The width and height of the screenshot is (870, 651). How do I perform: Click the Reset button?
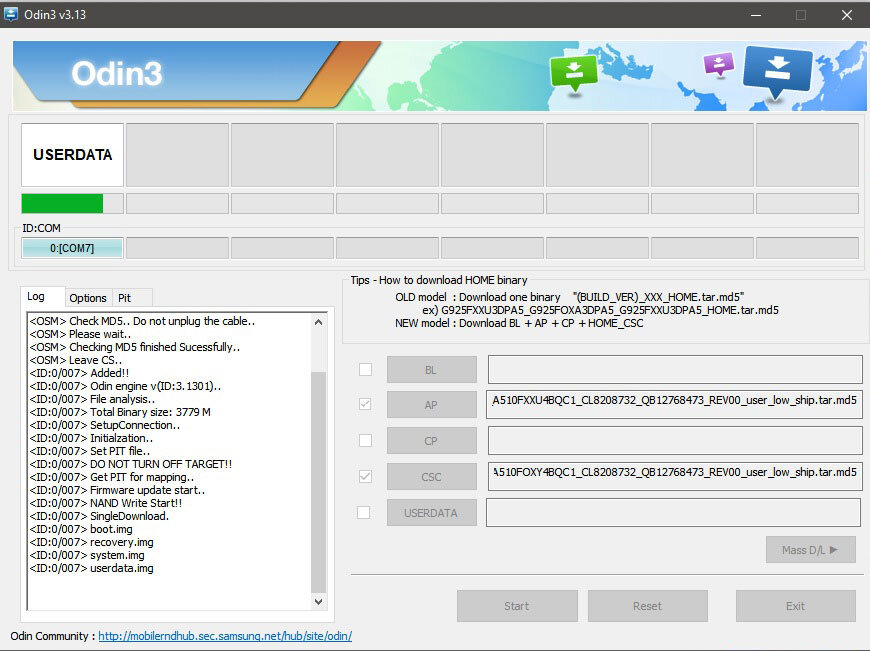click(x=648, y=606)
